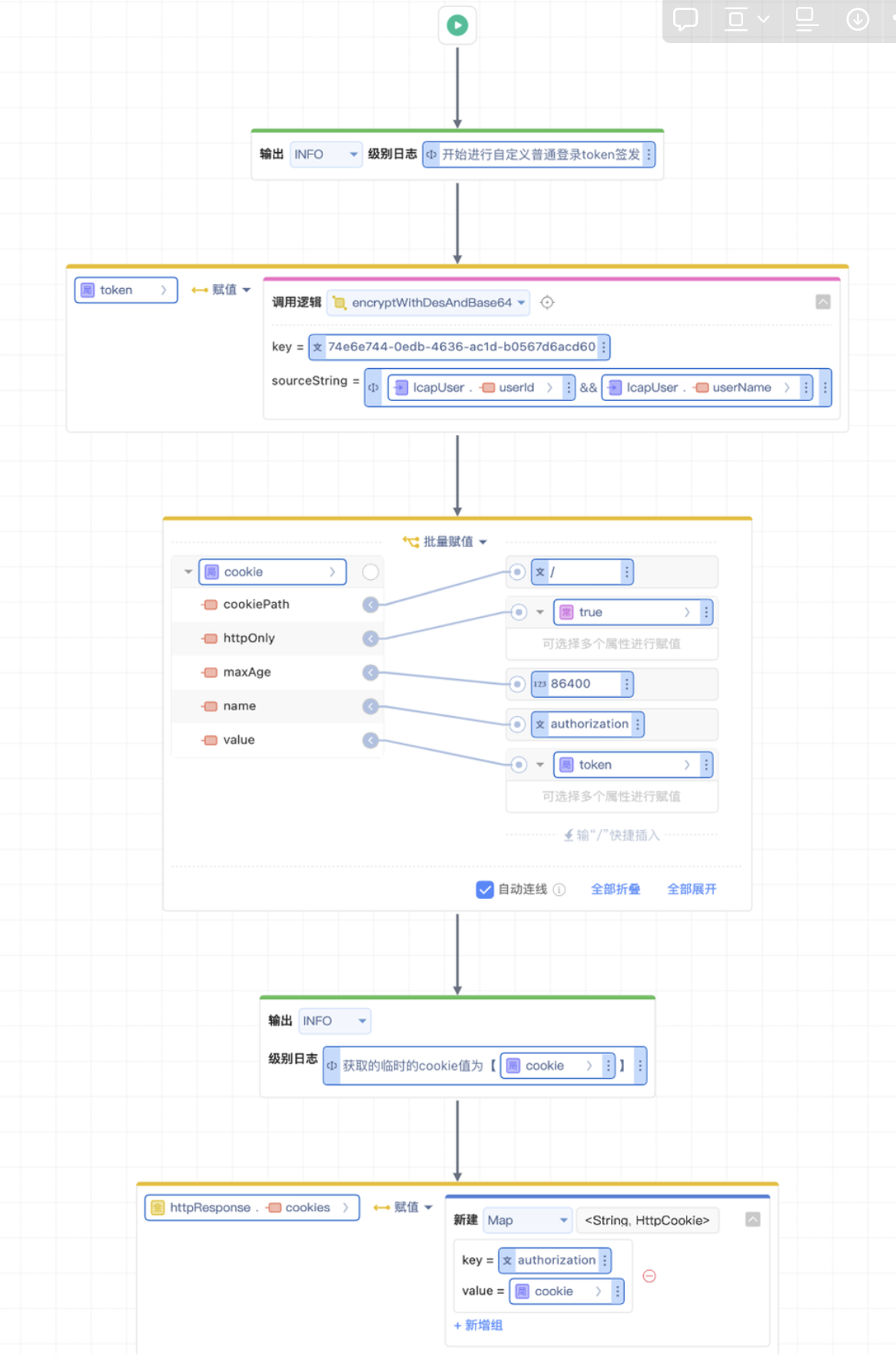This screenshot has height=1363, width=896.
Task: Open more options for first log message
Action: point(649,154)
